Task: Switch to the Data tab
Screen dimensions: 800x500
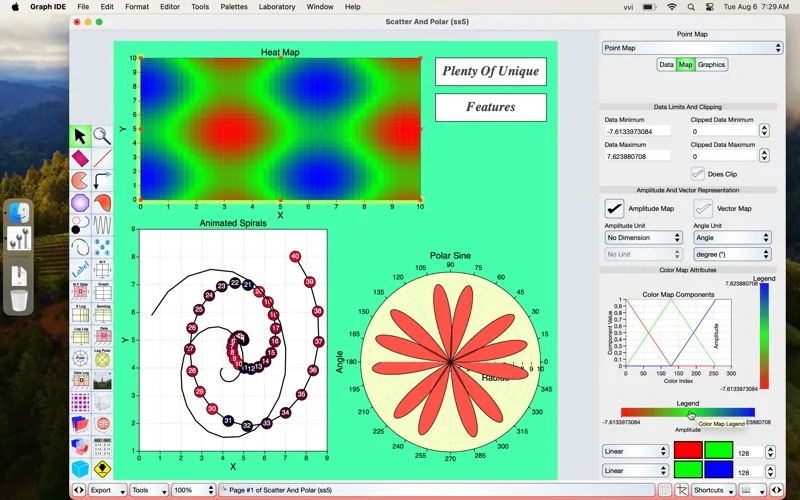Action: point(666,65)
